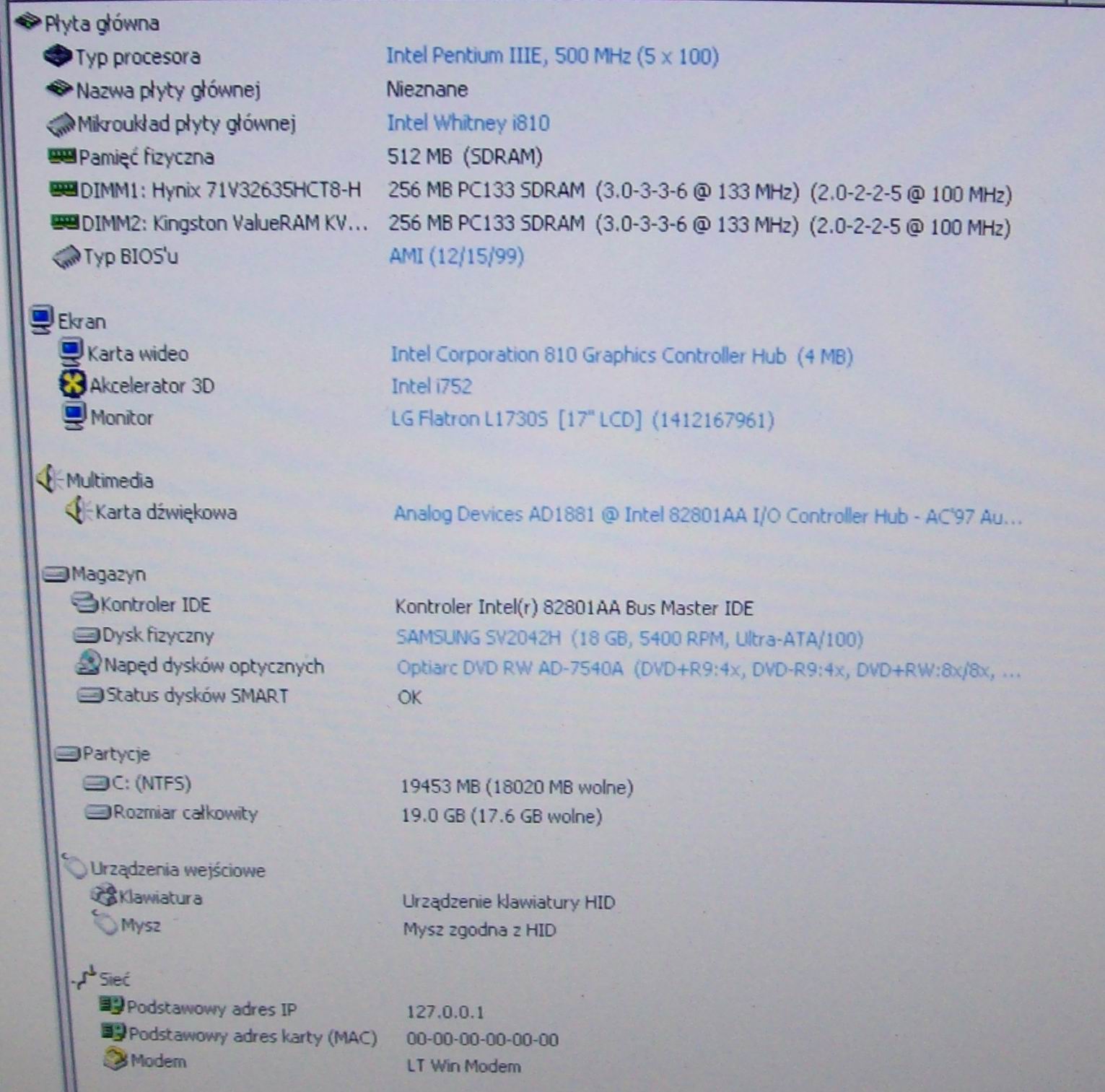Select the LT Win Modem value
The height and width of the screenshot is (1092, 1105).
(463, 1066)
